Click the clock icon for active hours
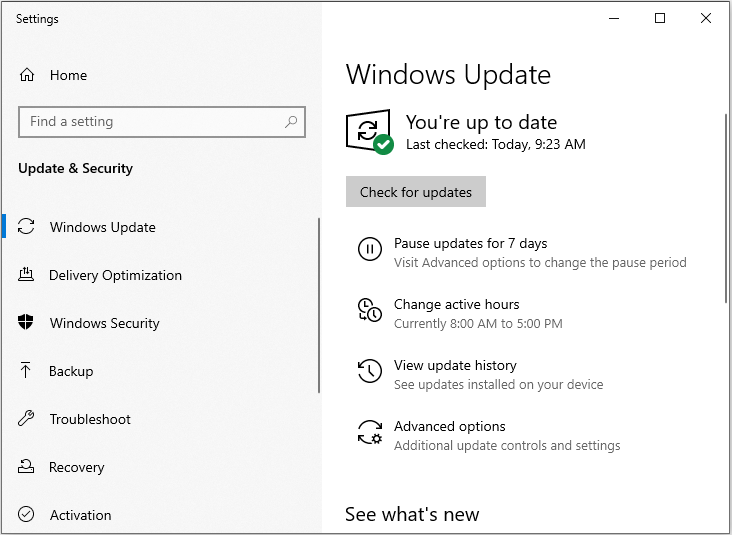The image size is (732, 535). (x=370, y=311)
